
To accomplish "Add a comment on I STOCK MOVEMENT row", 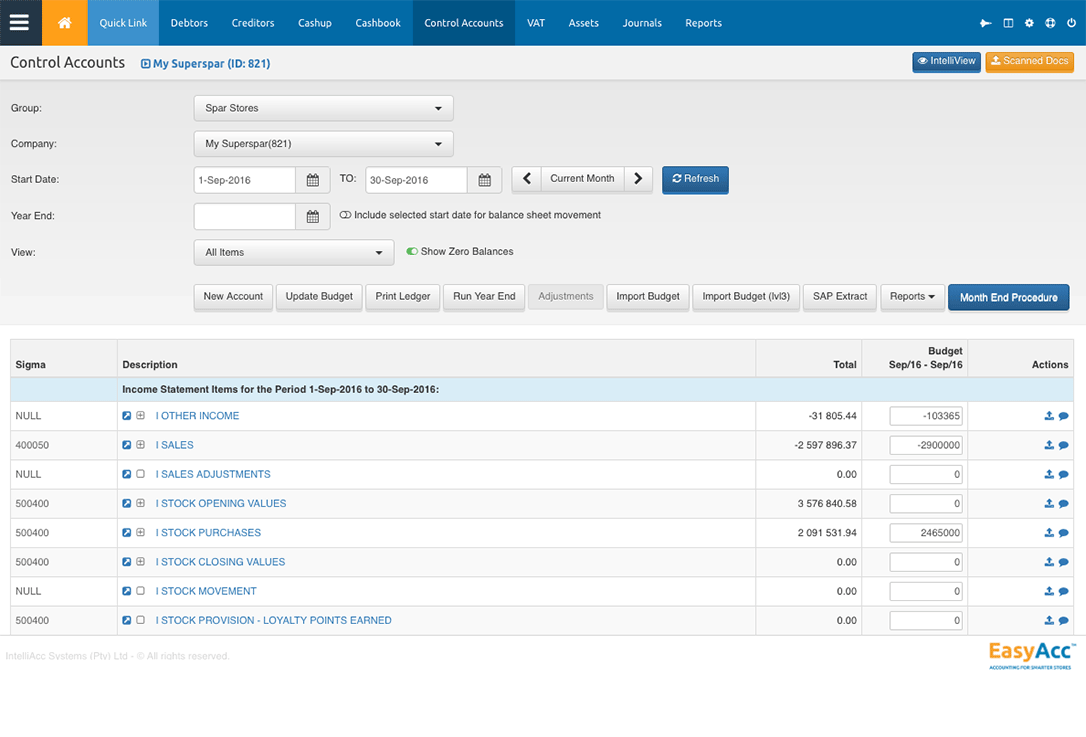I will click(1063, 592).
